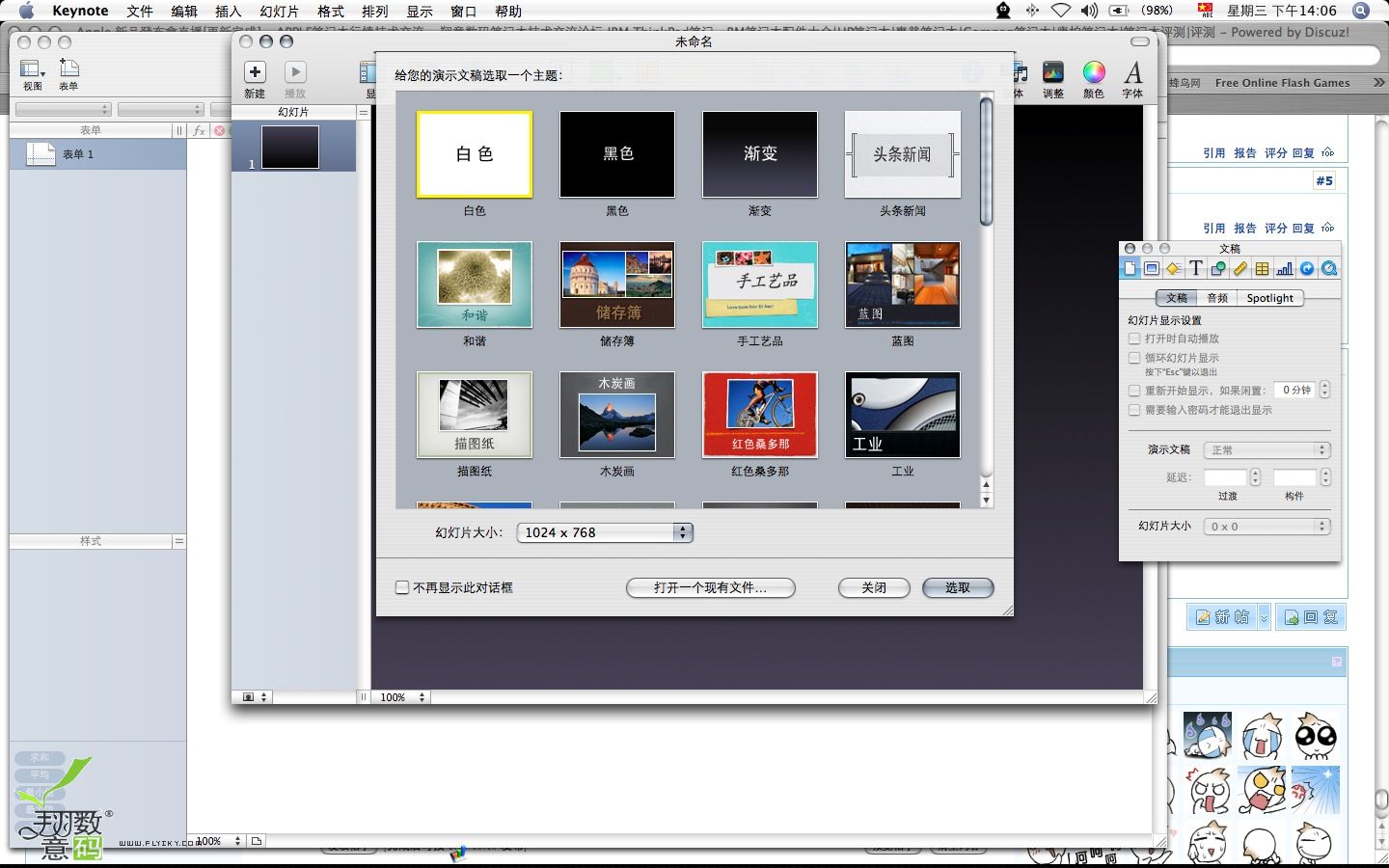Toggle 循环幻灯片显示 checkbox

pos(1134,358)
